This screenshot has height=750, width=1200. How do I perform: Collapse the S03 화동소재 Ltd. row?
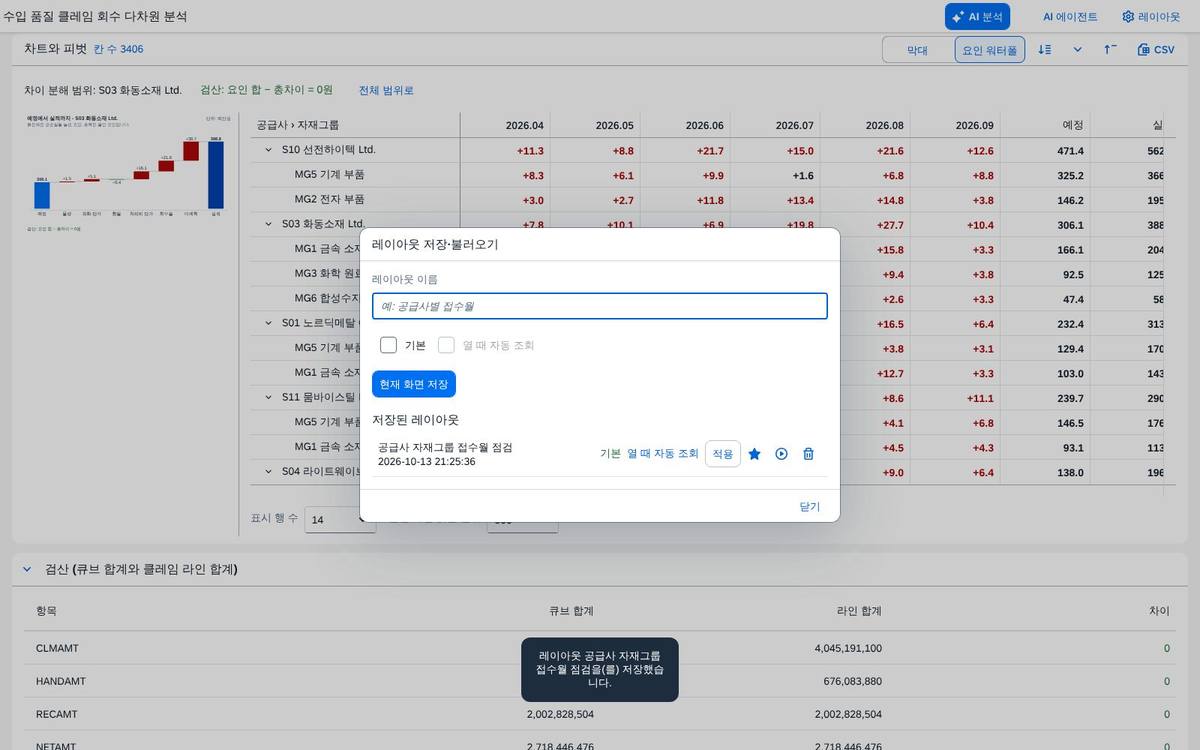[x=268, y=224]
